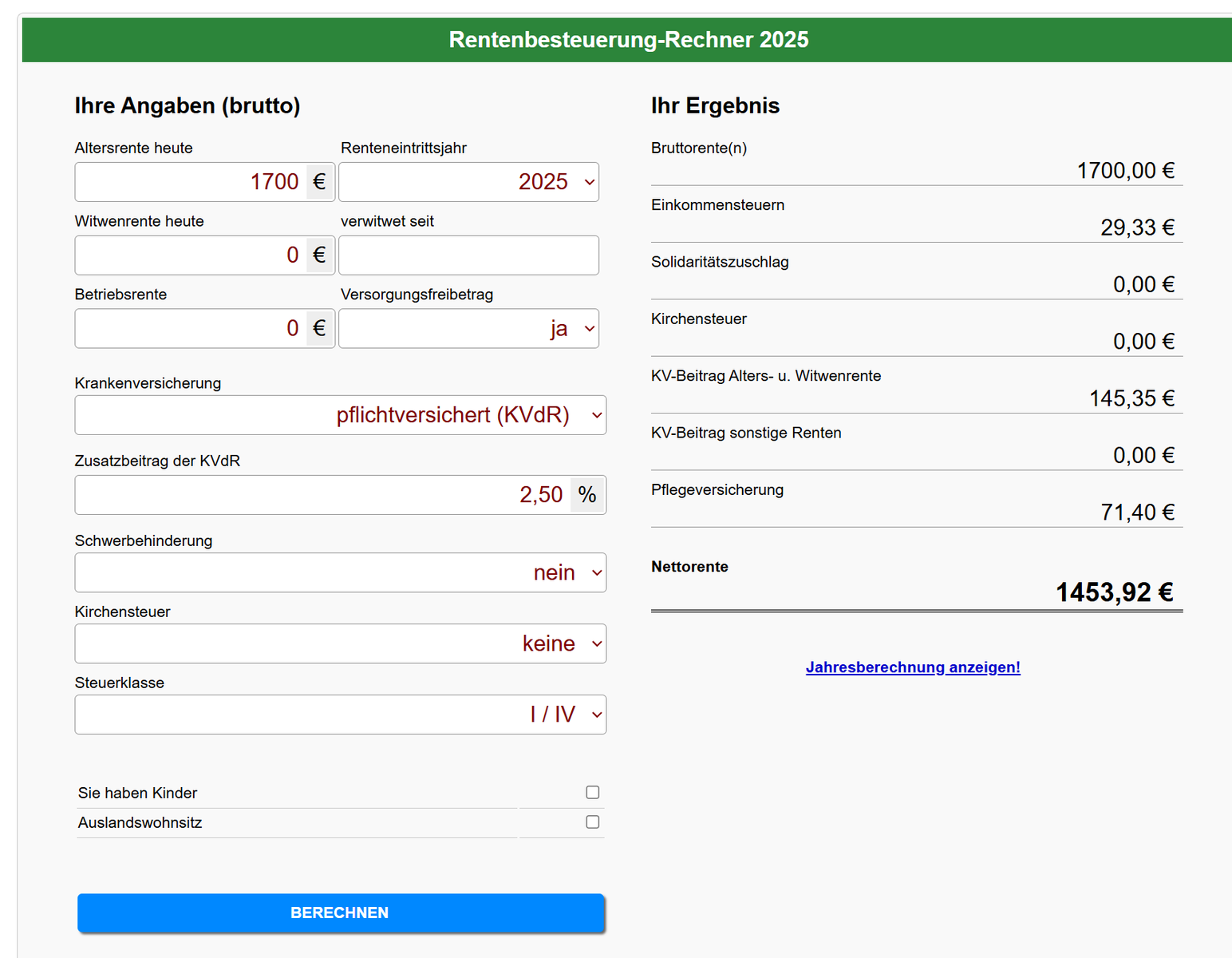Screen dimensions: 1232x958
Task: Enable the Sie haben Kinder checkbox
Action: point(592,792)
